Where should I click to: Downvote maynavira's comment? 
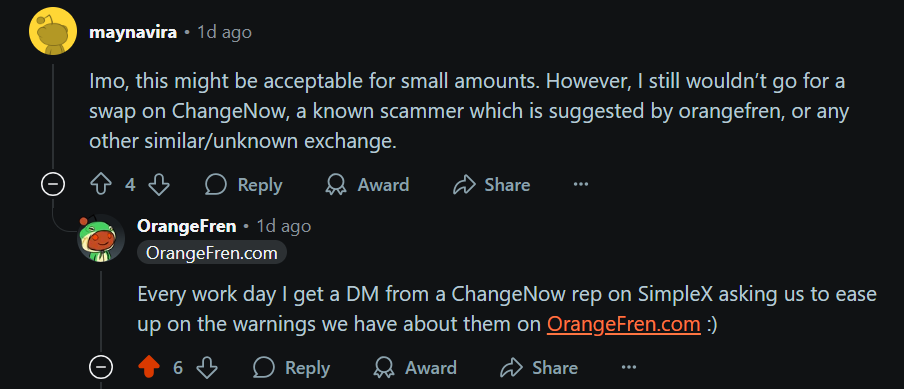(x=159, y=185)
